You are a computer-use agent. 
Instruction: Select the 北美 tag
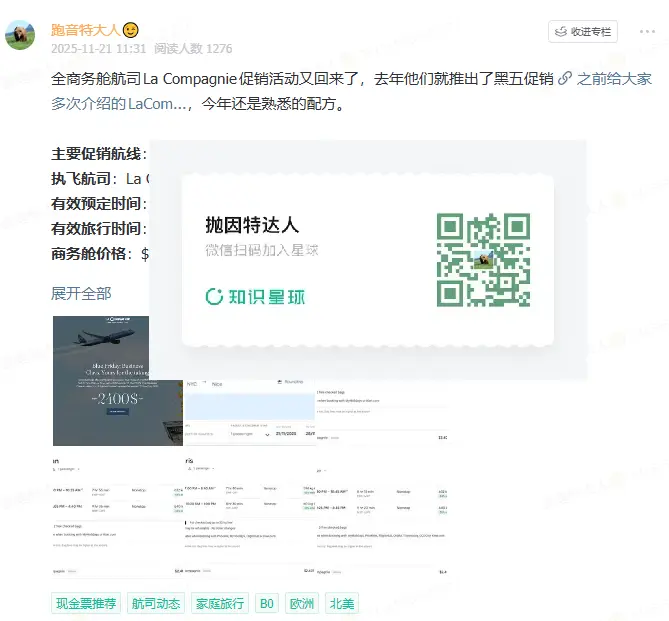tap(342, 603)
